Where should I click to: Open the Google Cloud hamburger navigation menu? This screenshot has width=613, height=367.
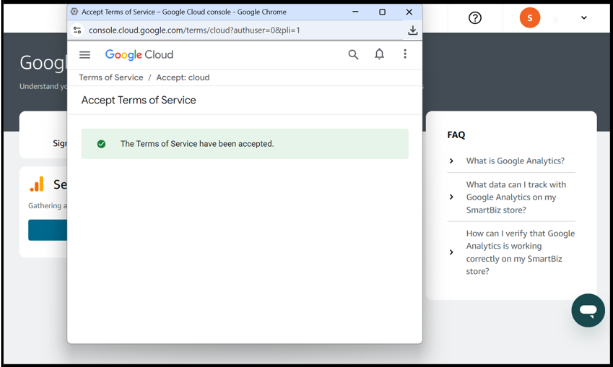pos(84,55)
